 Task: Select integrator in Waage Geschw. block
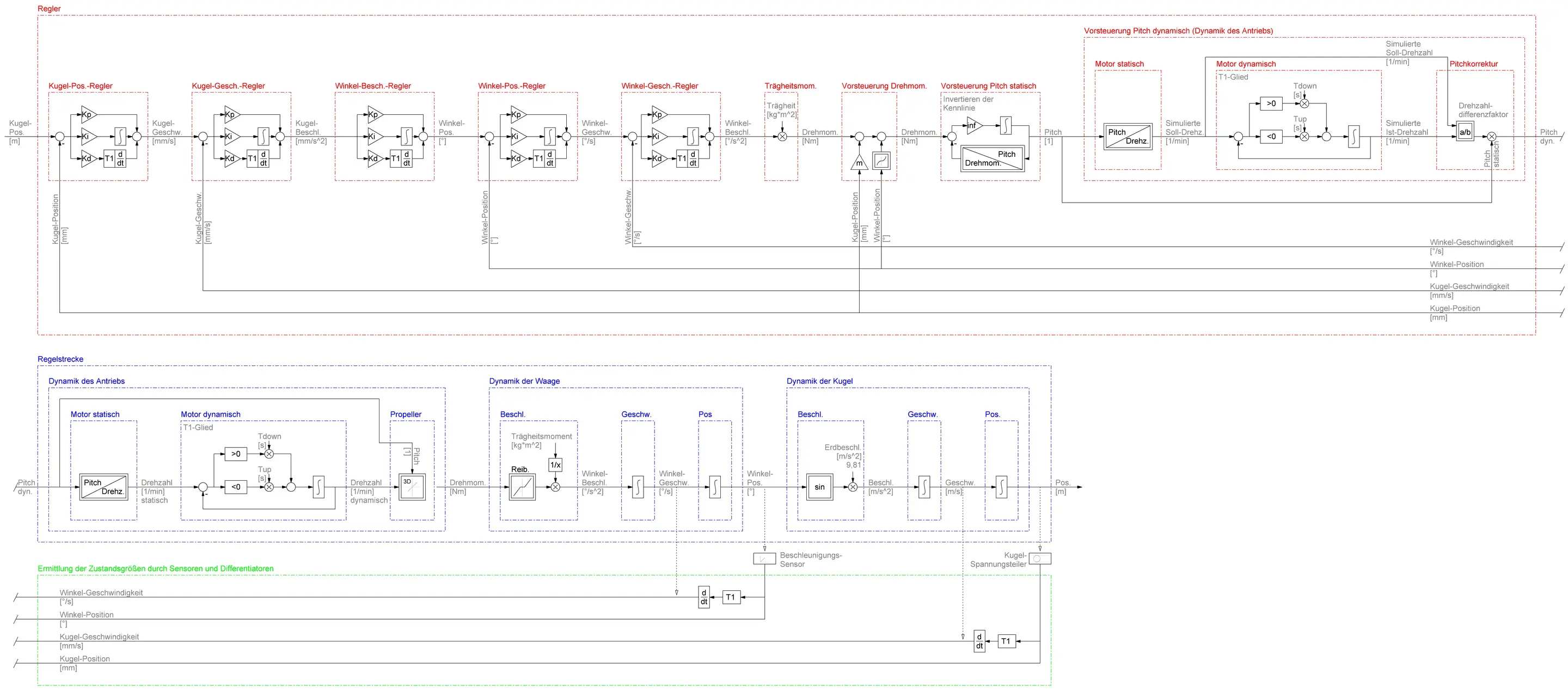click(638, 487)
